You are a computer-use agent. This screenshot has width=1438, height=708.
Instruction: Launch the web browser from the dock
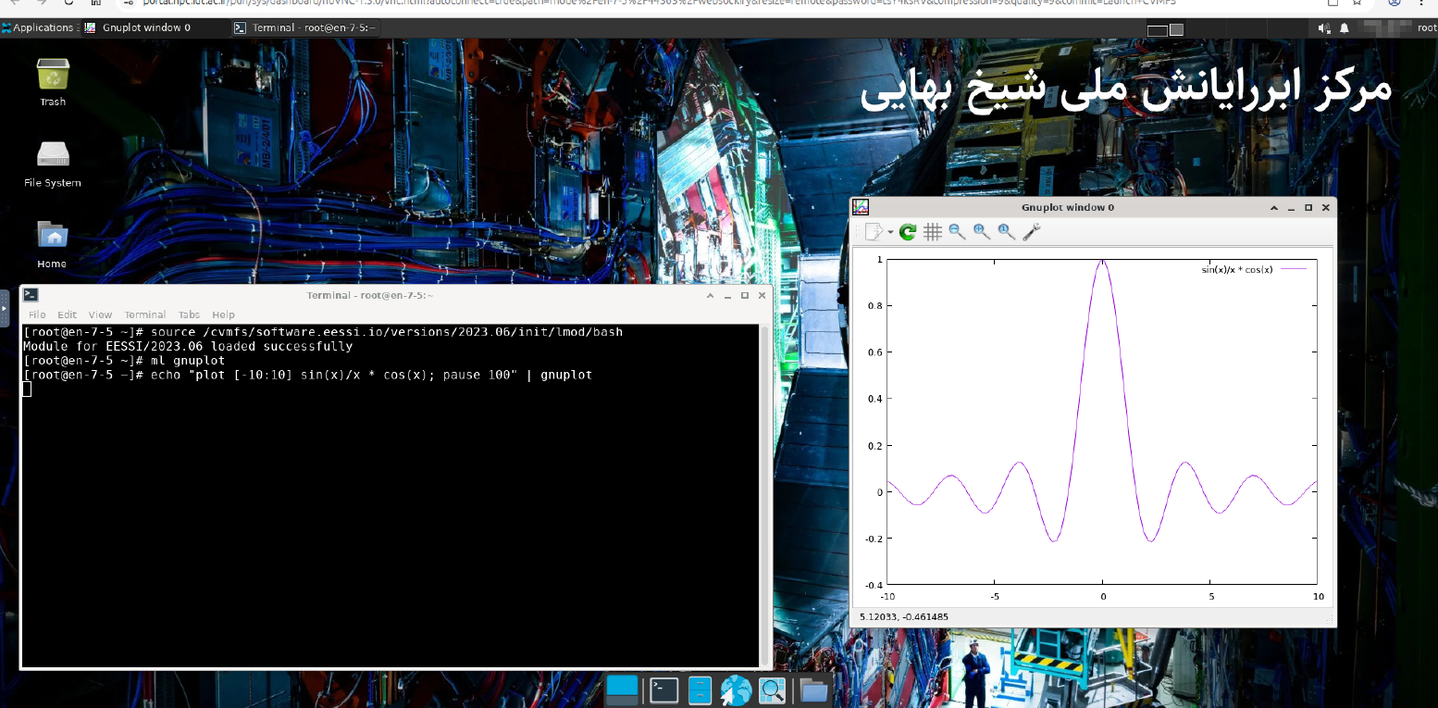click(735, 690)
